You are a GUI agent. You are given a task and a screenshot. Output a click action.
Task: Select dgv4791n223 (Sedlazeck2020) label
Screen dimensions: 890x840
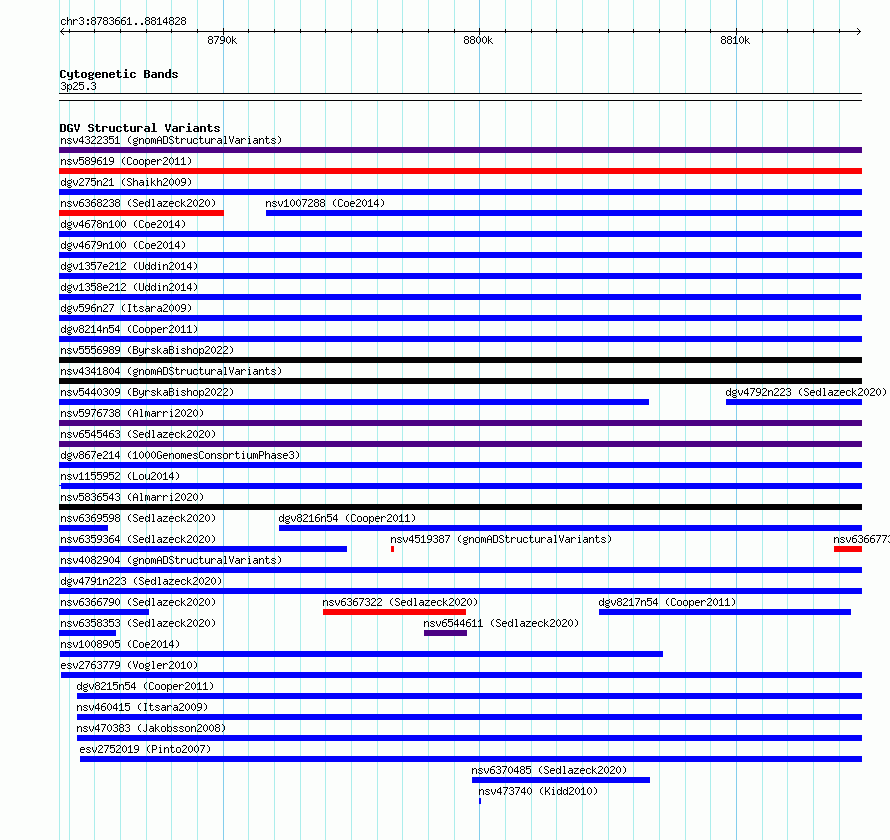click(x=141, y=581)
